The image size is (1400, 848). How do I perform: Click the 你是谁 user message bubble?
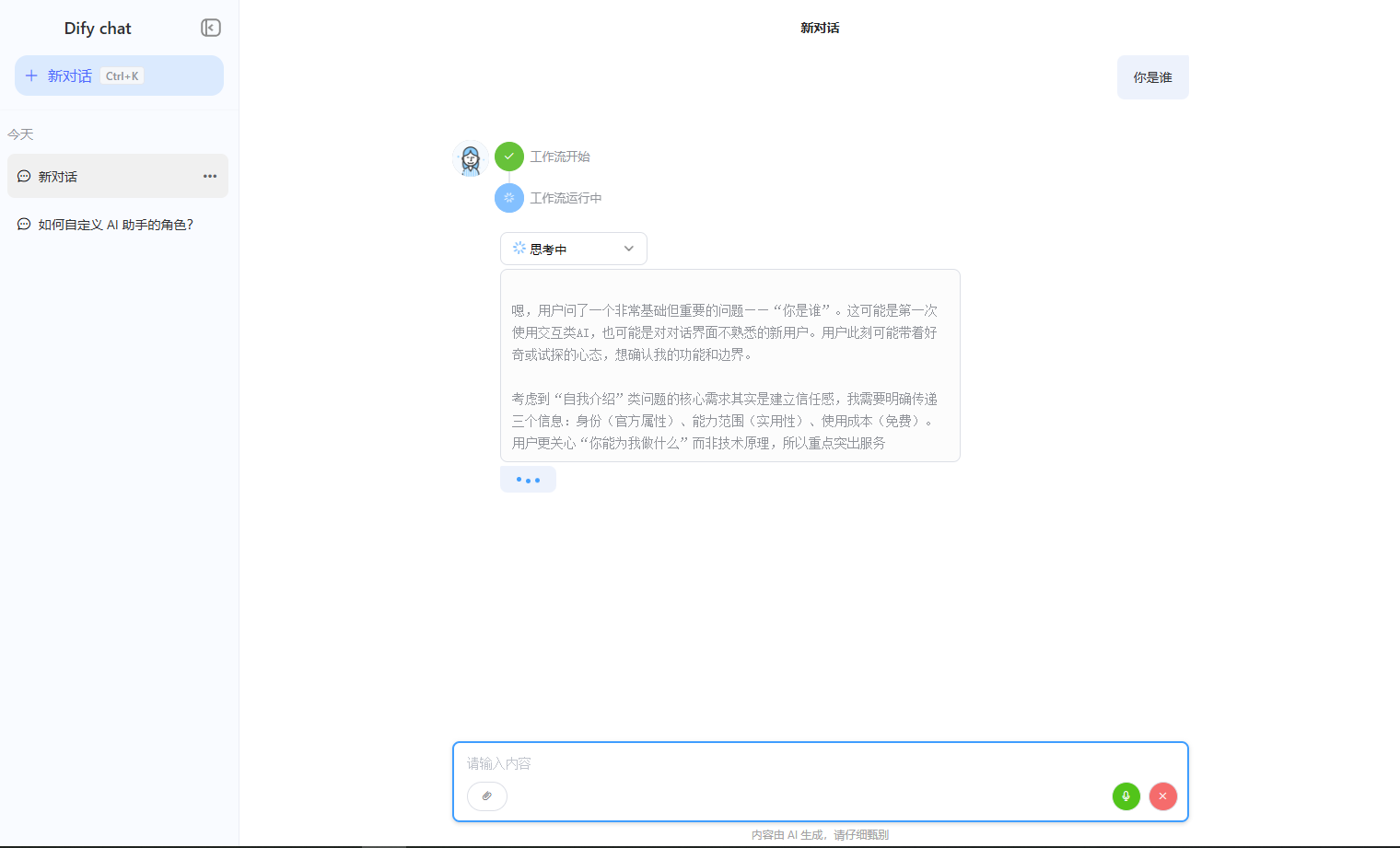(1153, 77)
